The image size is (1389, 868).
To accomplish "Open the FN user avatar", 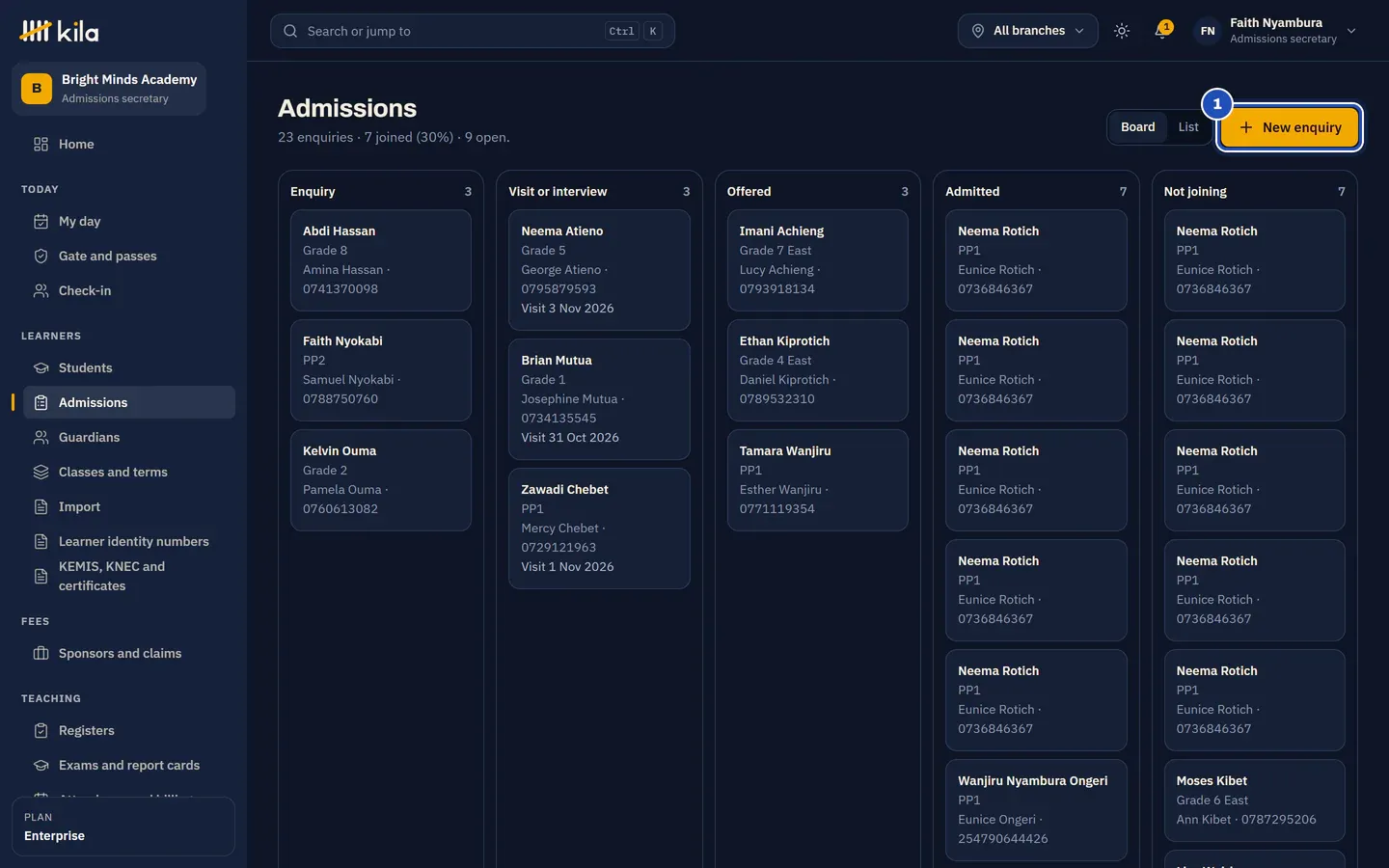I will point(1208,31).
